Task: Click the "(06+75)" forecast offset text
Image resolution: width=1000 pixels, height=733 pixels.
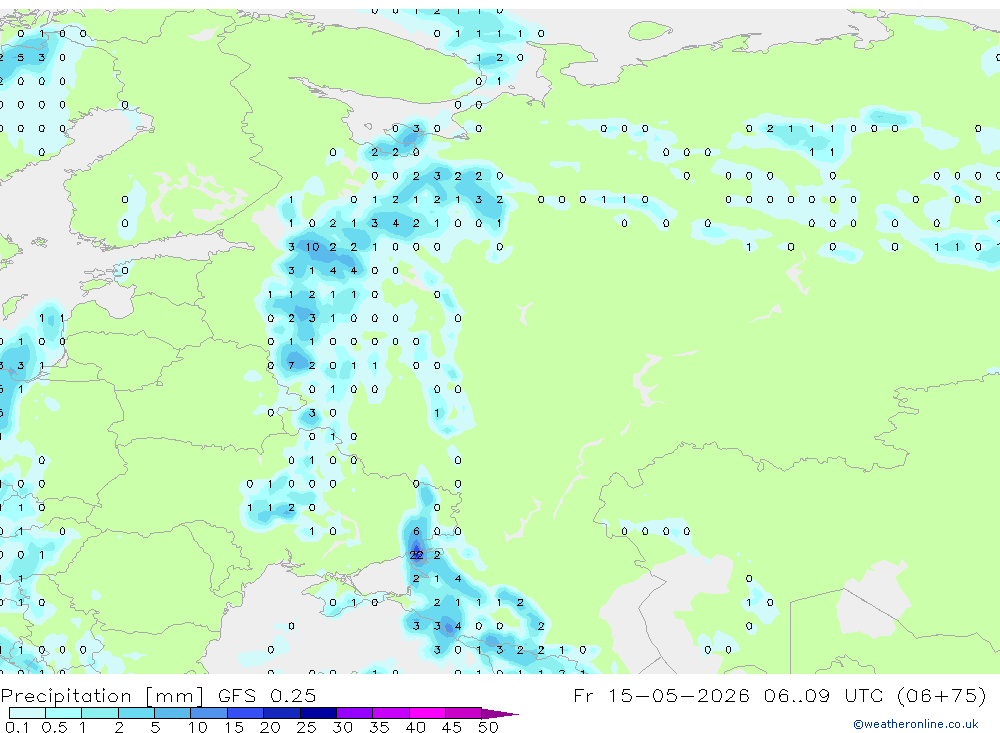Action: tap(941, 695)
